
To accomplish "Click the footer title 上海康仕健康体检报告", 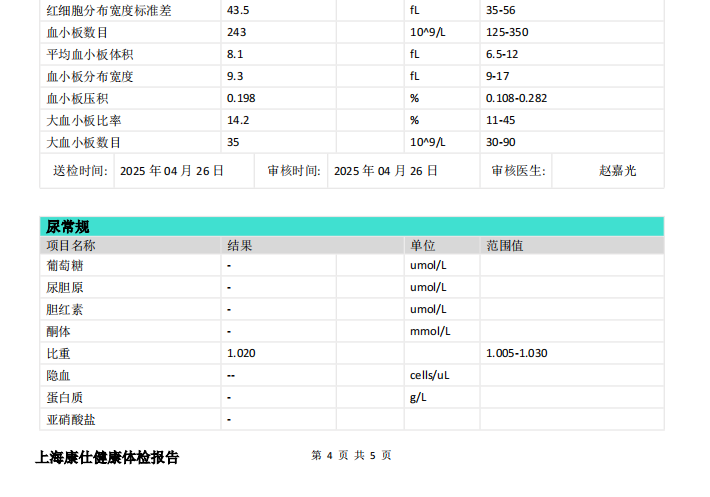I will (x=107, y=457).
